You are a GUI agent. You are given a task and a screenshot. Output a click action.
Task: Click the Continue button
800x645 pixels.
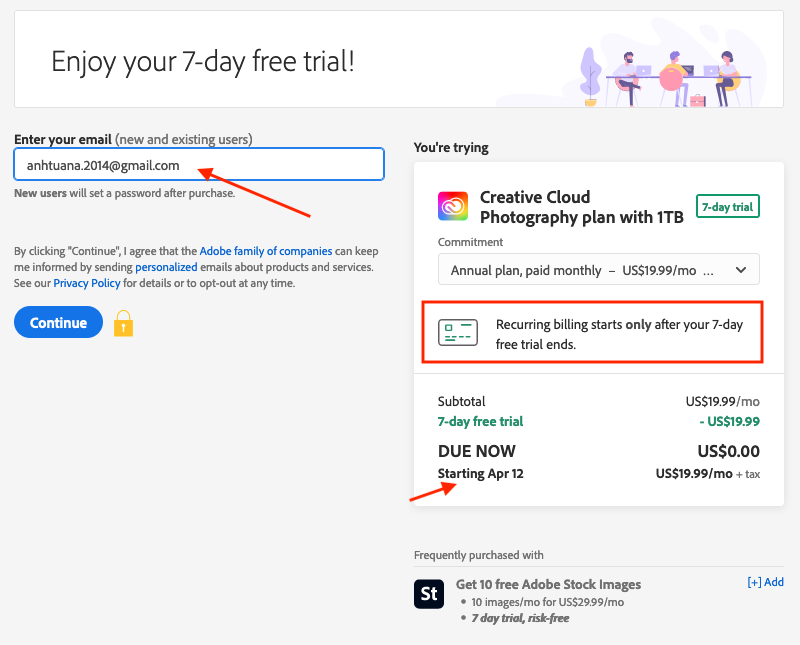pos(58,322)
